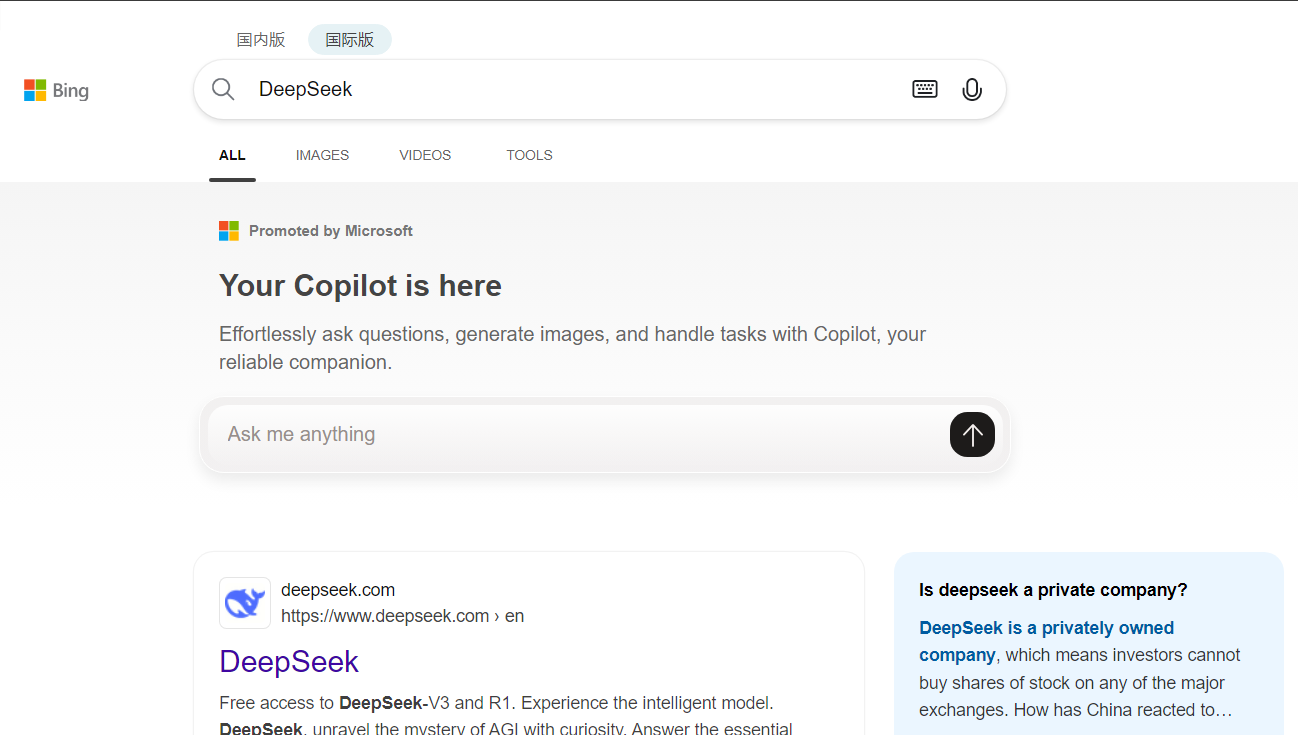1298x735 pixels.
Task: Click the https://www.deepseek.com › en URL
Action: 402,616
